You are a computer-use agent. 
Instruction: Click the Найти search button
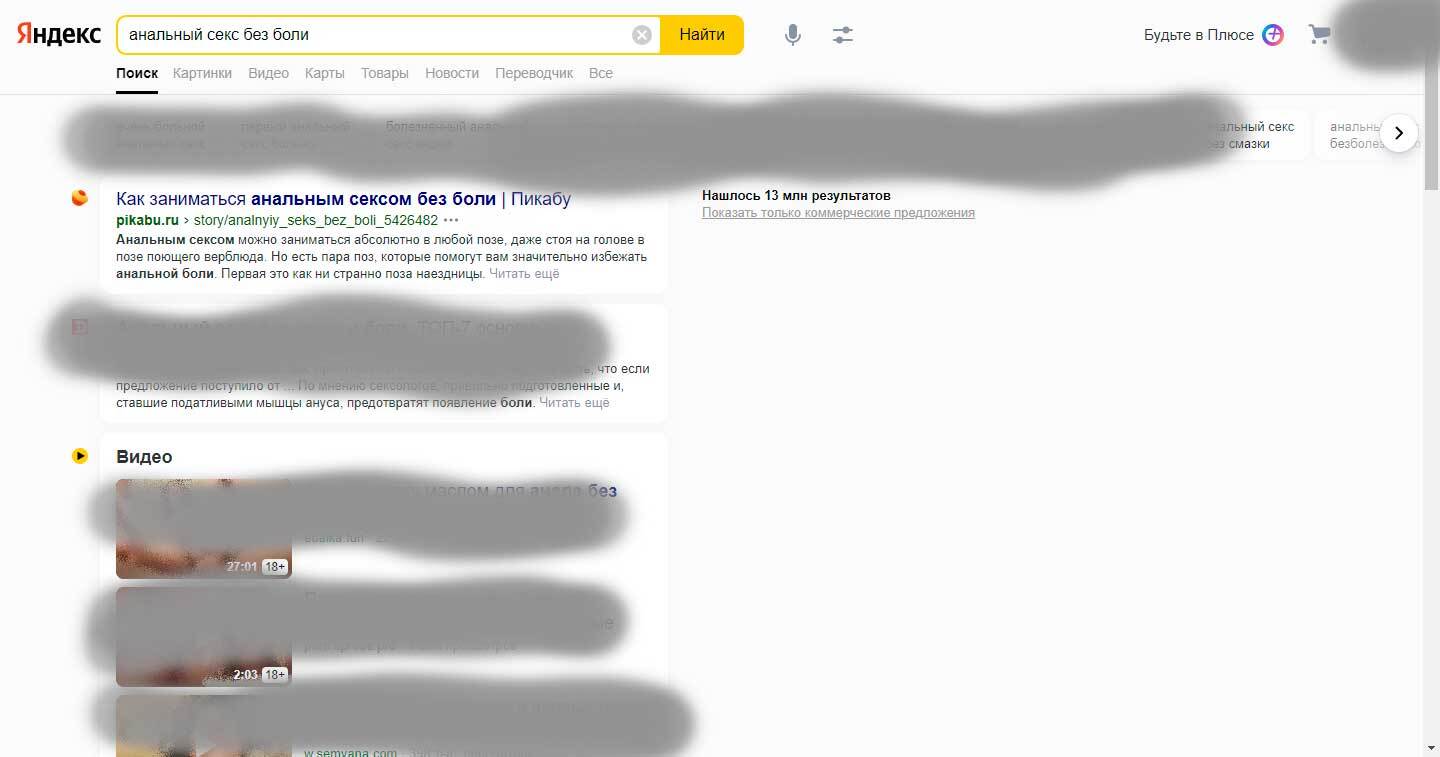click(702, 35)
